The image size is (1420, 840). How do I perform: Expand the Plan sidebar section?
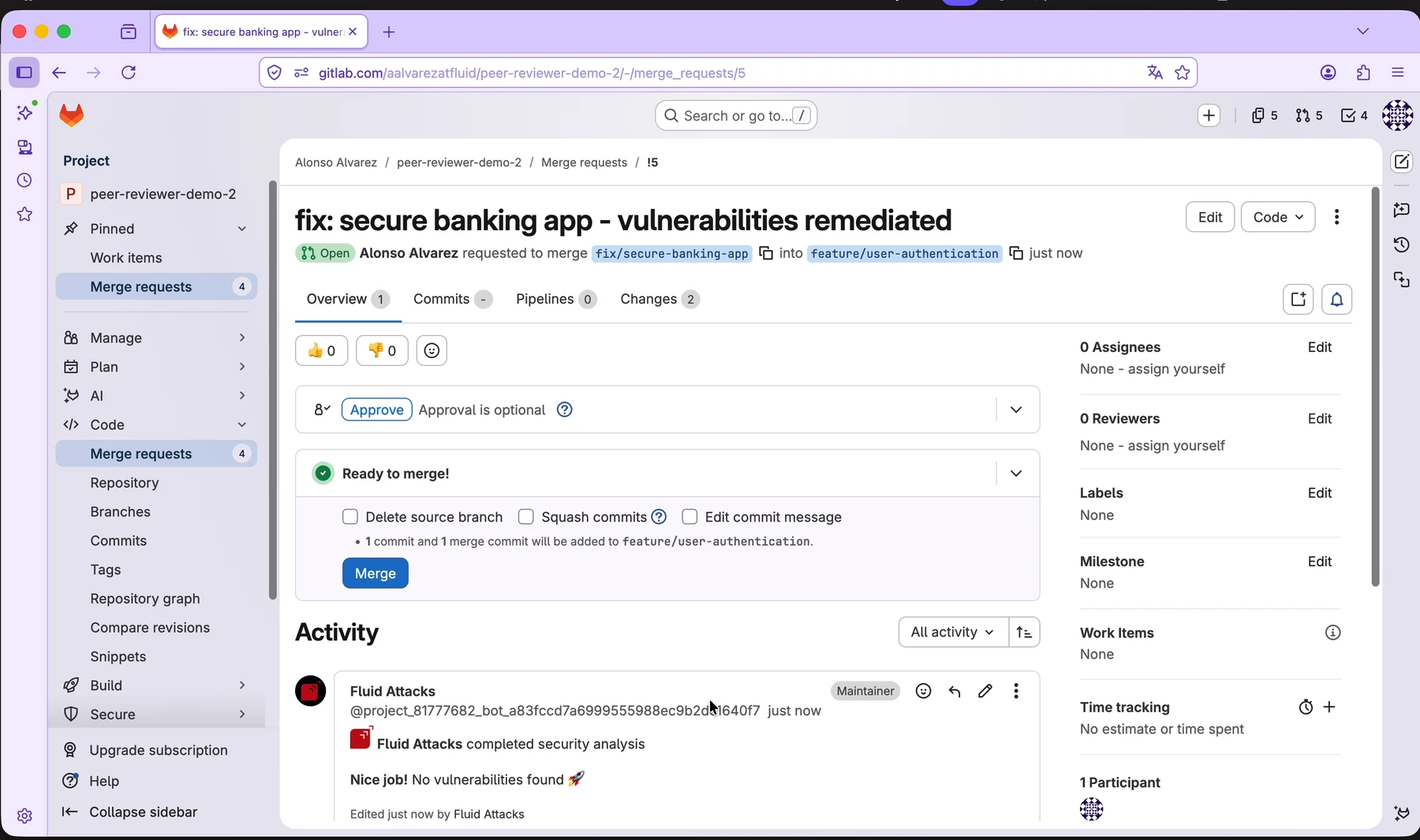242,367
